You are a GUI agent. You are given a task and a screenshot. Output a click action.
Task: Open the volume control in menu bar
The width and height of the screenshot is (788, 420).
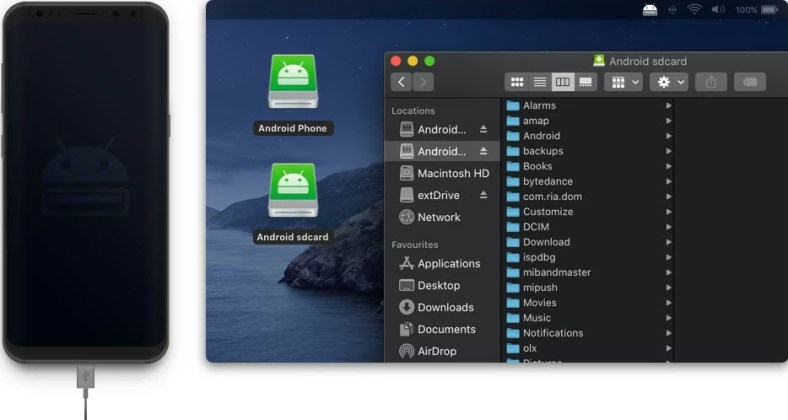coord(718,10)
